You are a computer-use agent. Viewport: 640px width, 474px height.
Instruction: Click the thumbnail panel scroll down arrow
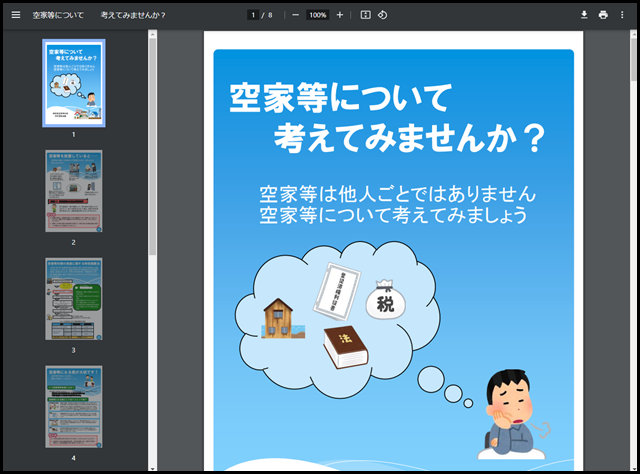[x=152, y=469]
